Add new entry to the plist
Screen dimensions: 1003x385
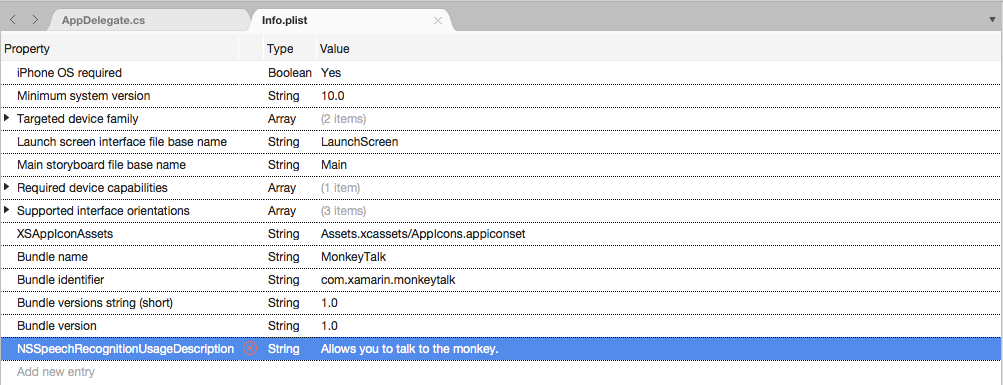56,372
